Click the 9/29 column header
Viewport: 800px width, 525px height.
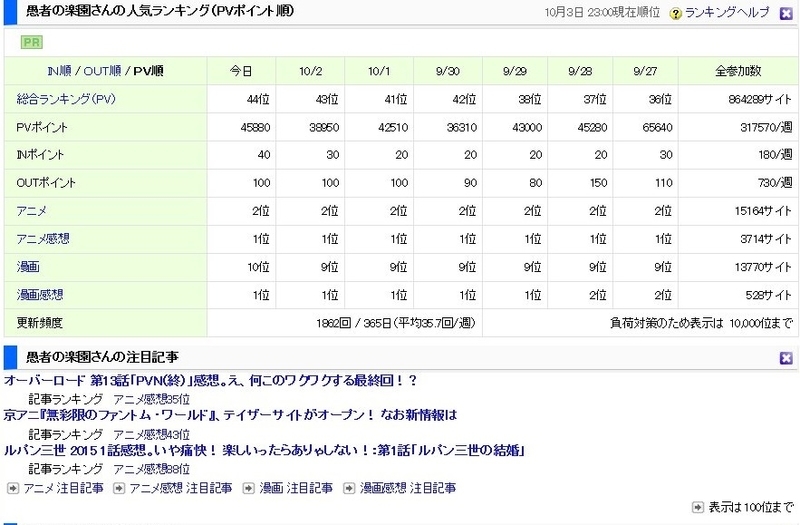(x=515, y=71)
